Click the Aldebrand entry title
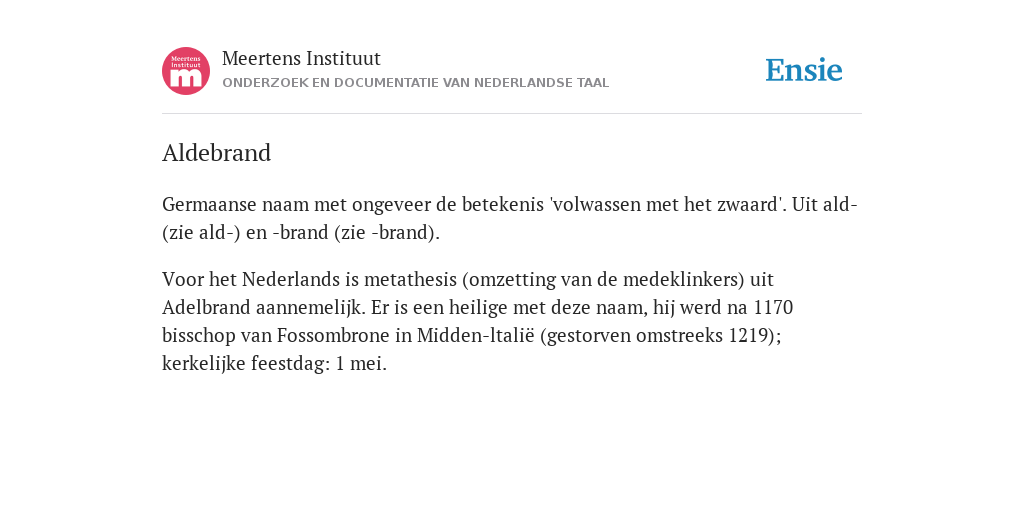The height and width of the screenshot is (512, 1024). point(216,153)
